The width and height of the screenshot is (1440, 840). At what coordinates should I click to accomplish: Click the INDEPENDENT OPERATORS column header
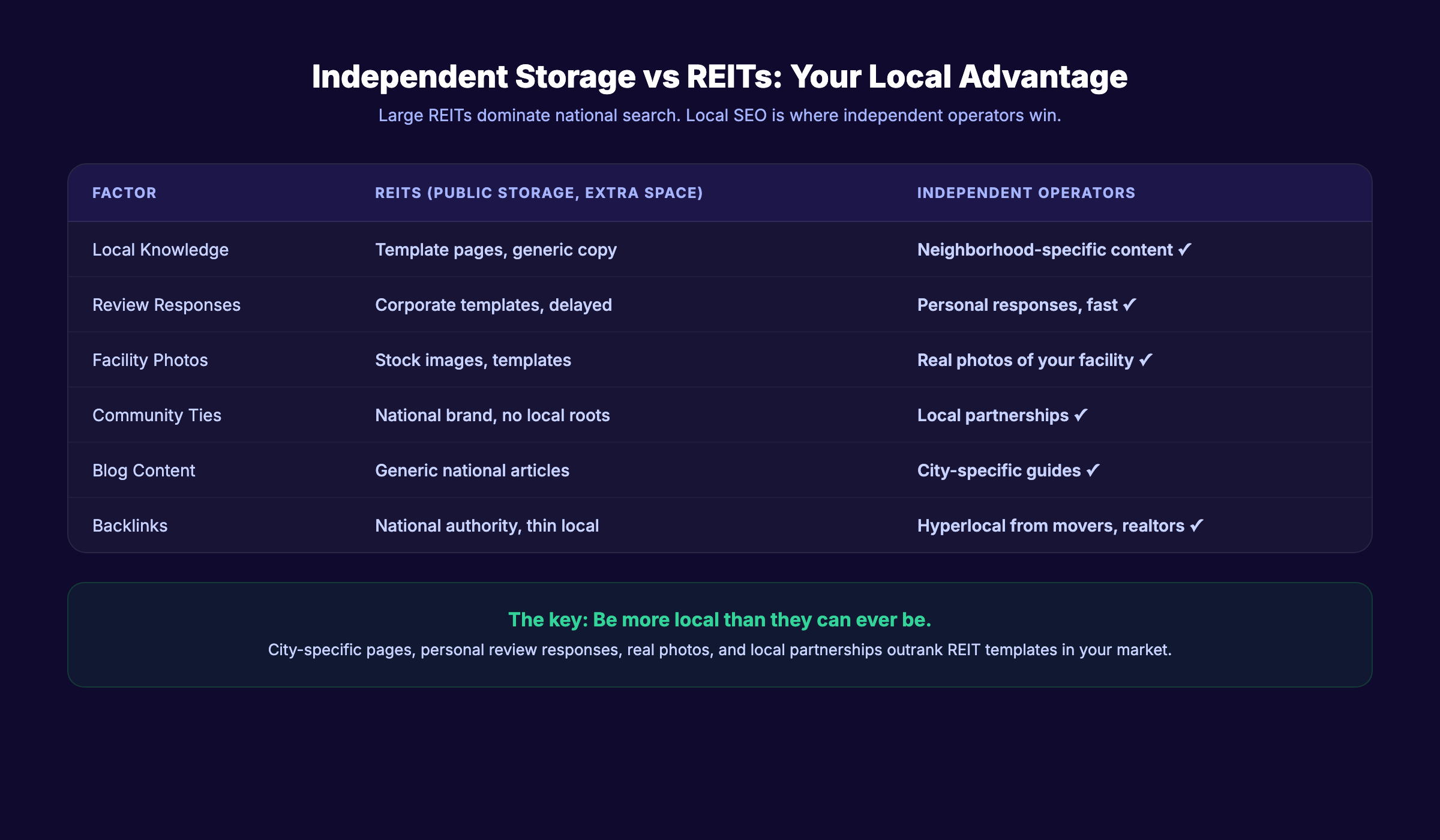[x=1025, y=193]
